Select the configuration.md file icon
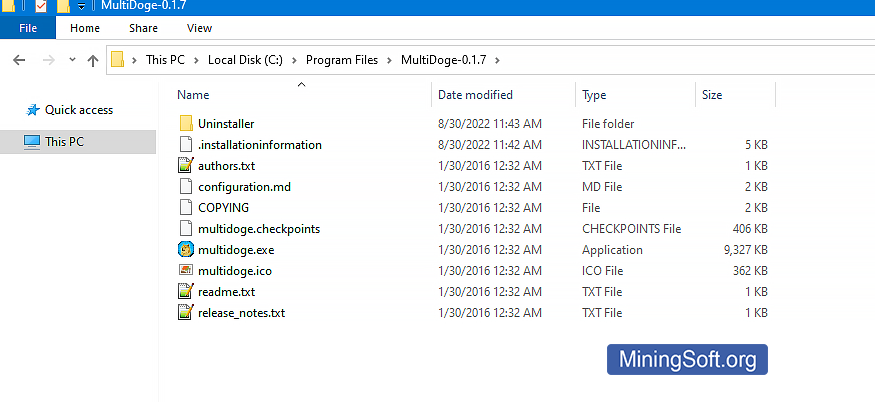 pos(186,186)
